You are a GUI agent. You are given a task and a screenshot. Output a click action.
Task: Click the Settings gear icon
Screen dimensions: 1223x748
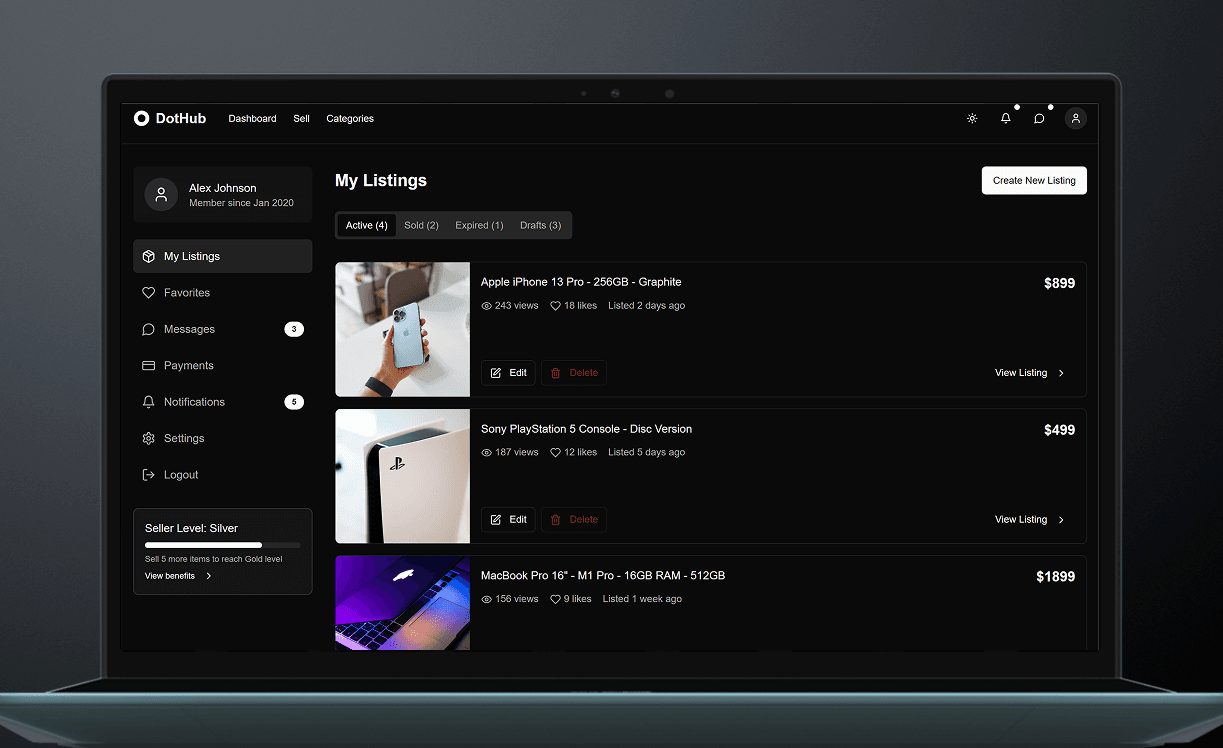tap(148, 438)
